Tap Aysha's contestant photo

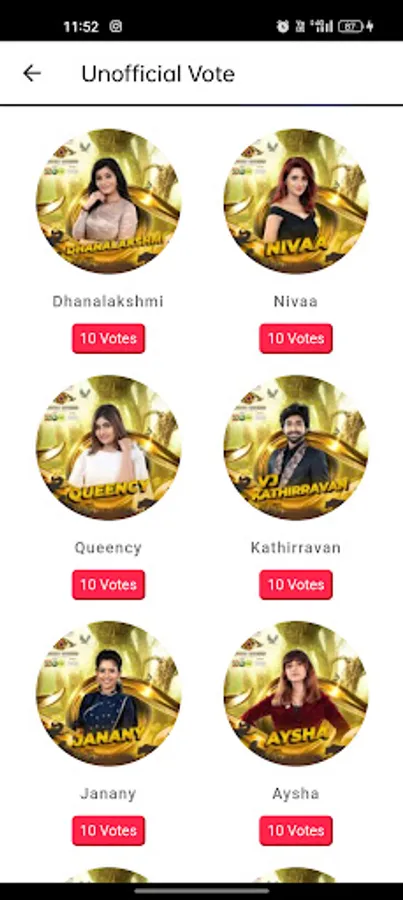point(296,693)
